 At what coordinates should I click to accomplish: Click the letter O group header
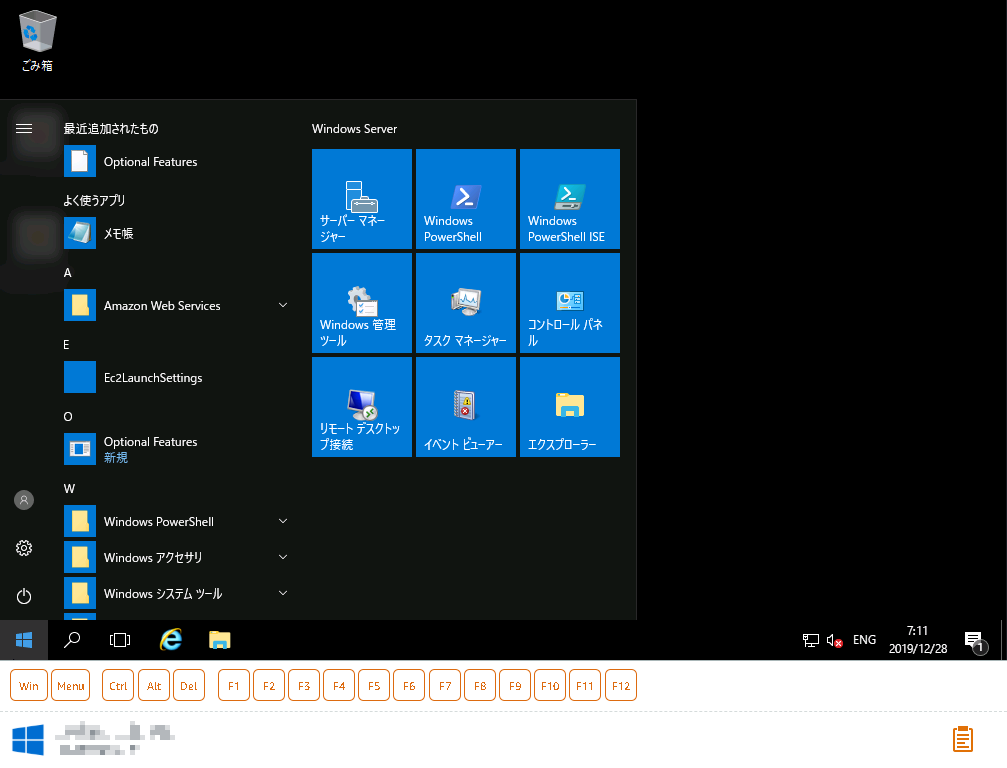(x=68, y=417)
